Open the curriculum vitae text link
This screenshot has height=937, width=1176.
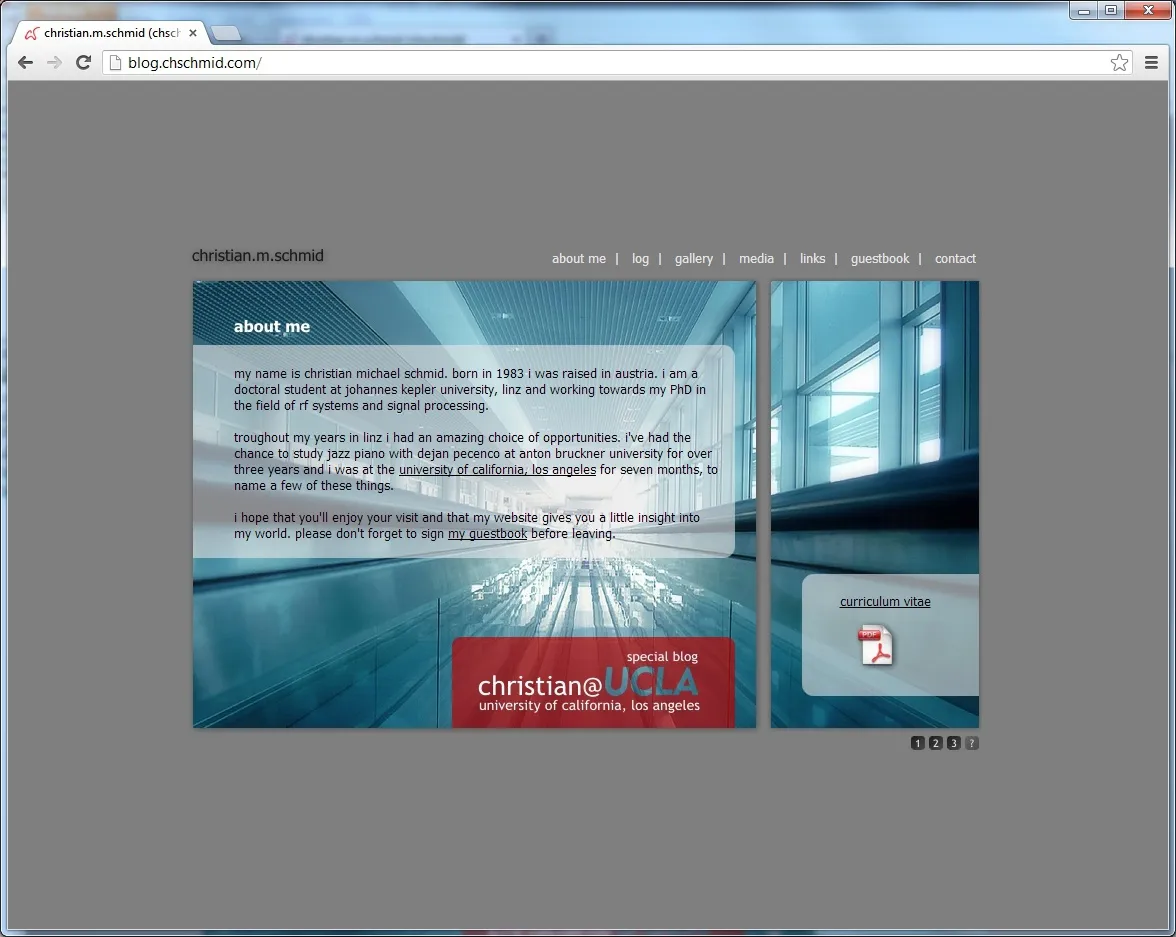click(x=885, y=602)
